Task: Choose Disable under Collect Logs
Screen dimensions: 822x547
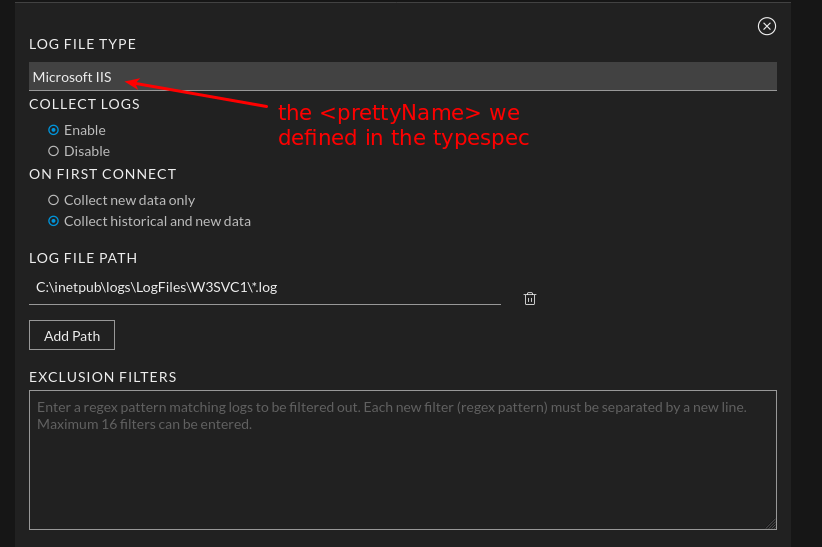Action: [54, 151]
